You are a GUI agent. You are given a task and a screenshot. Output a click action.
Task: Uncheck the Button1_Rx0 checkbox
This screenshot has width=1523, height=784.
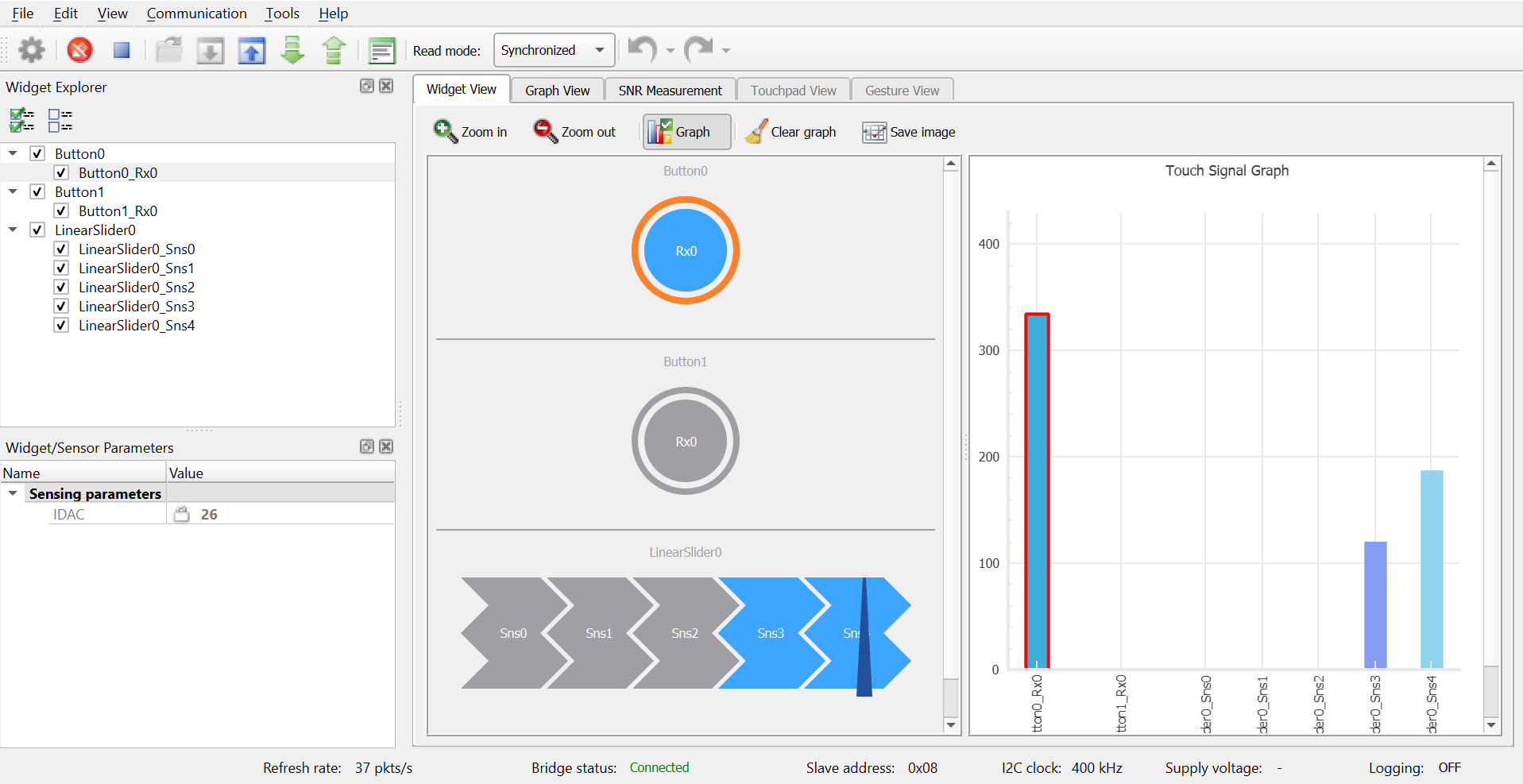(x=61, y=210)
